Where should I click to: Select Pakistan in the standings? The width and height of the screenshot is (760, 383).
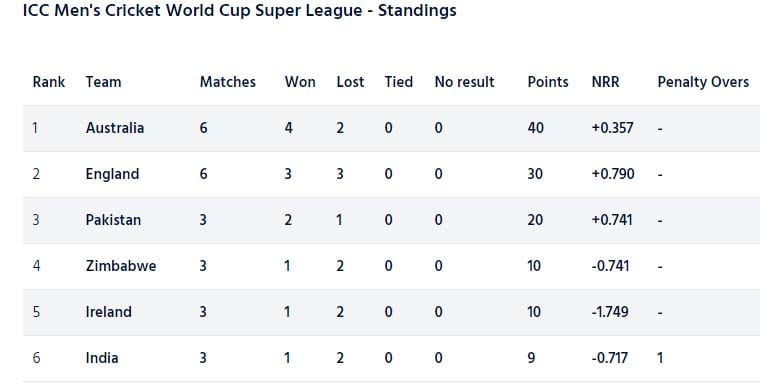pos(113,220)
